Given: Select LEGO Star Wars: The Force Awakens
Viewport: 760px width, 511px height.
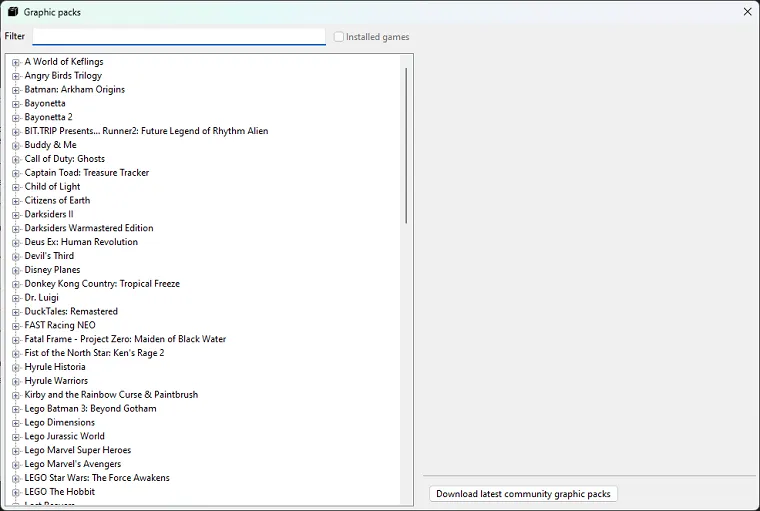Looking at the screenshot, I should pyautogui.click(x=97, y=478).
